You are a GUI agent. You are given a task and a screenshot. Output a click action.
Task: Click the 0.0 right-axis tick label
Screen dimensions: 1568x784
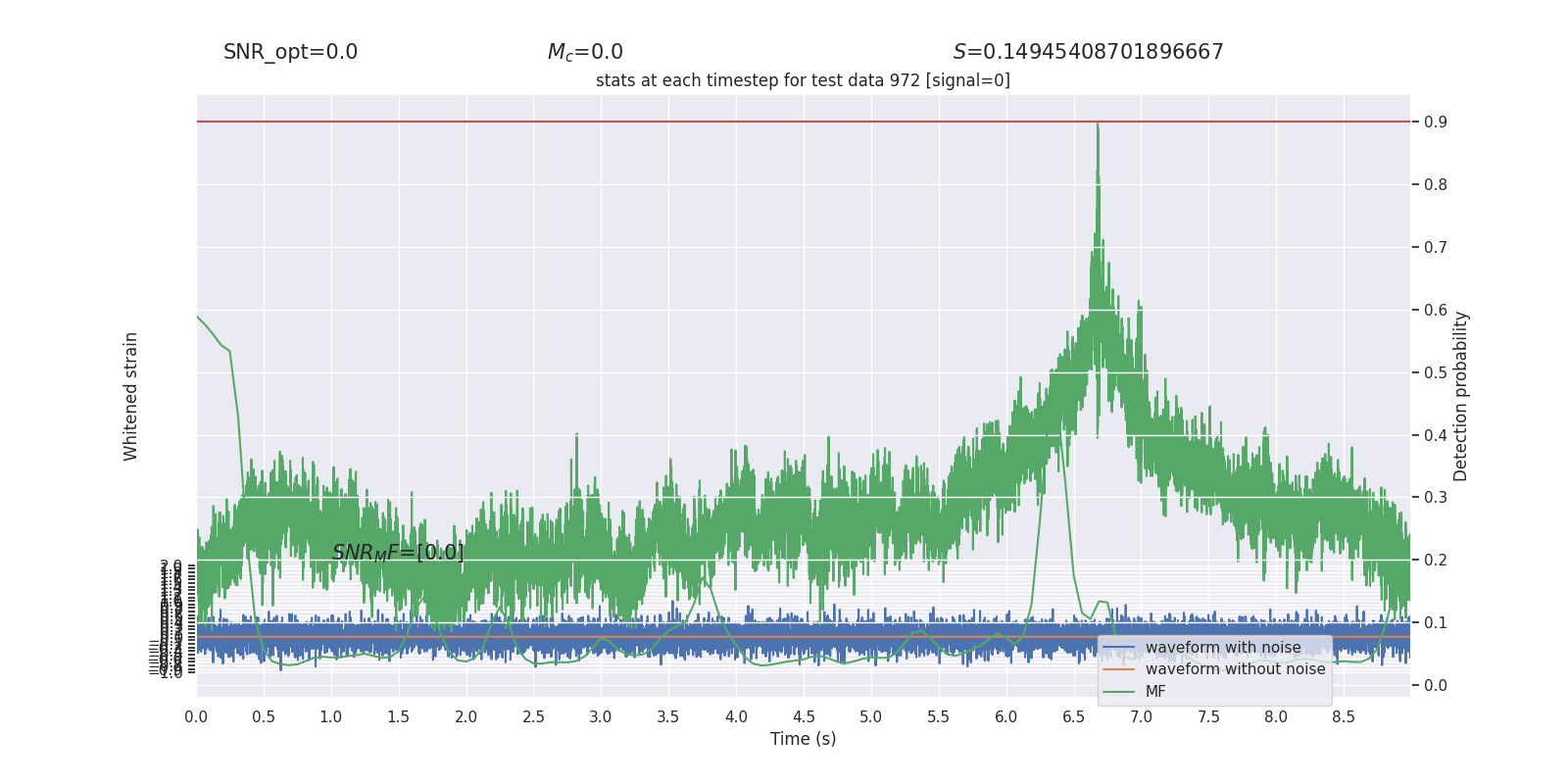tap(1436, 685)
